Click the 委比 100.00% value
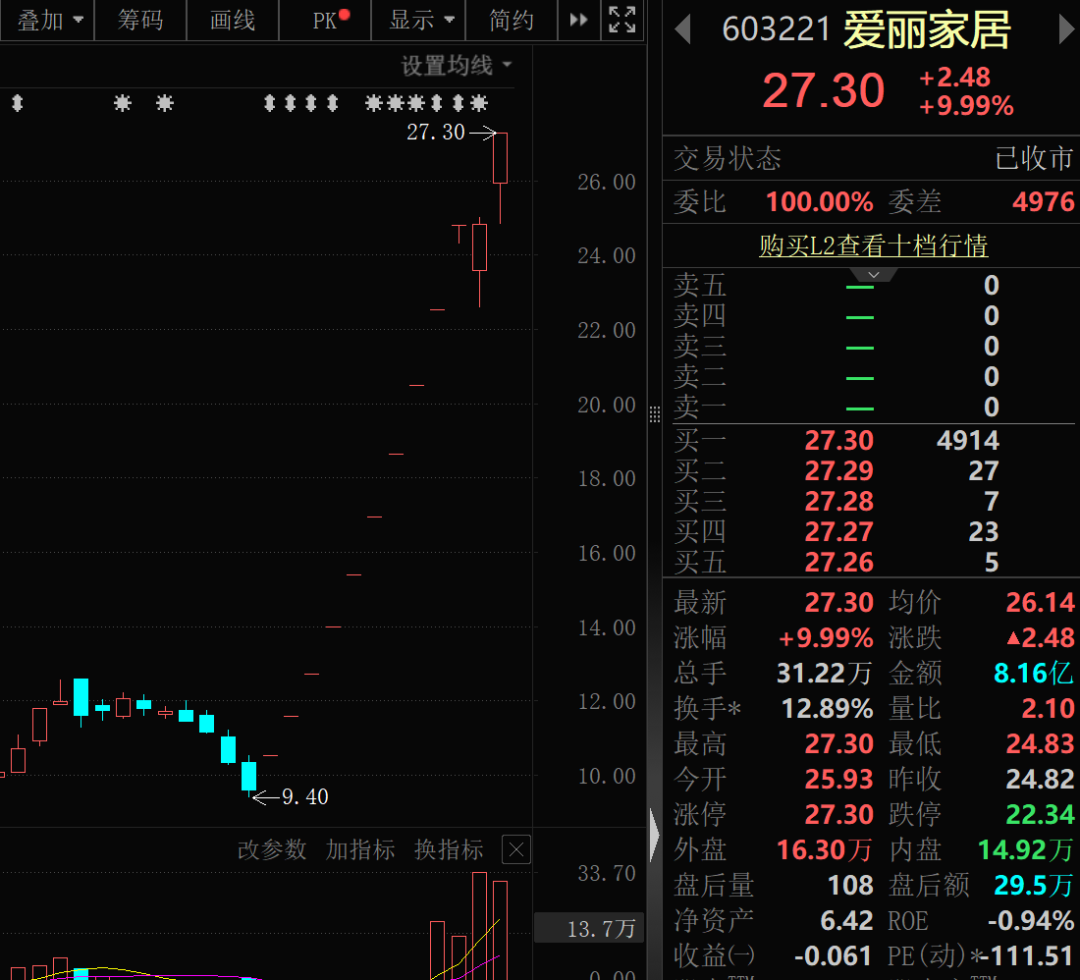This screenshot has width=1080, height=980. point(820,202)
